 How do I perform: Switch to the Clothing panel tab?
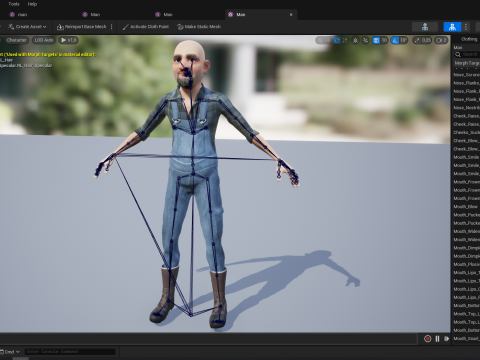click(469, 39)
